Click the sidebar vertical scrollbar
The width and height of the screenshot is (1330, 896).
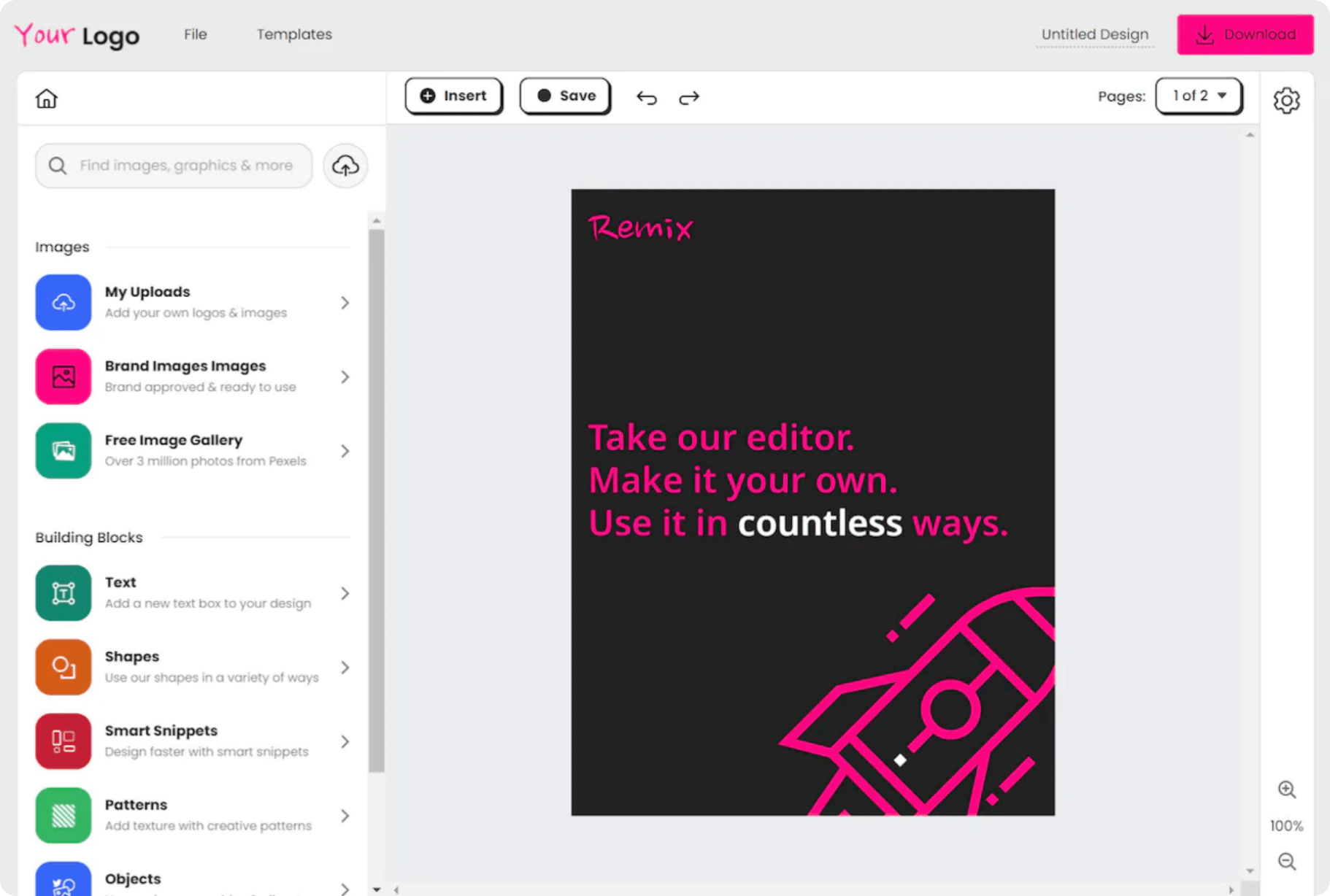point(377,501)
